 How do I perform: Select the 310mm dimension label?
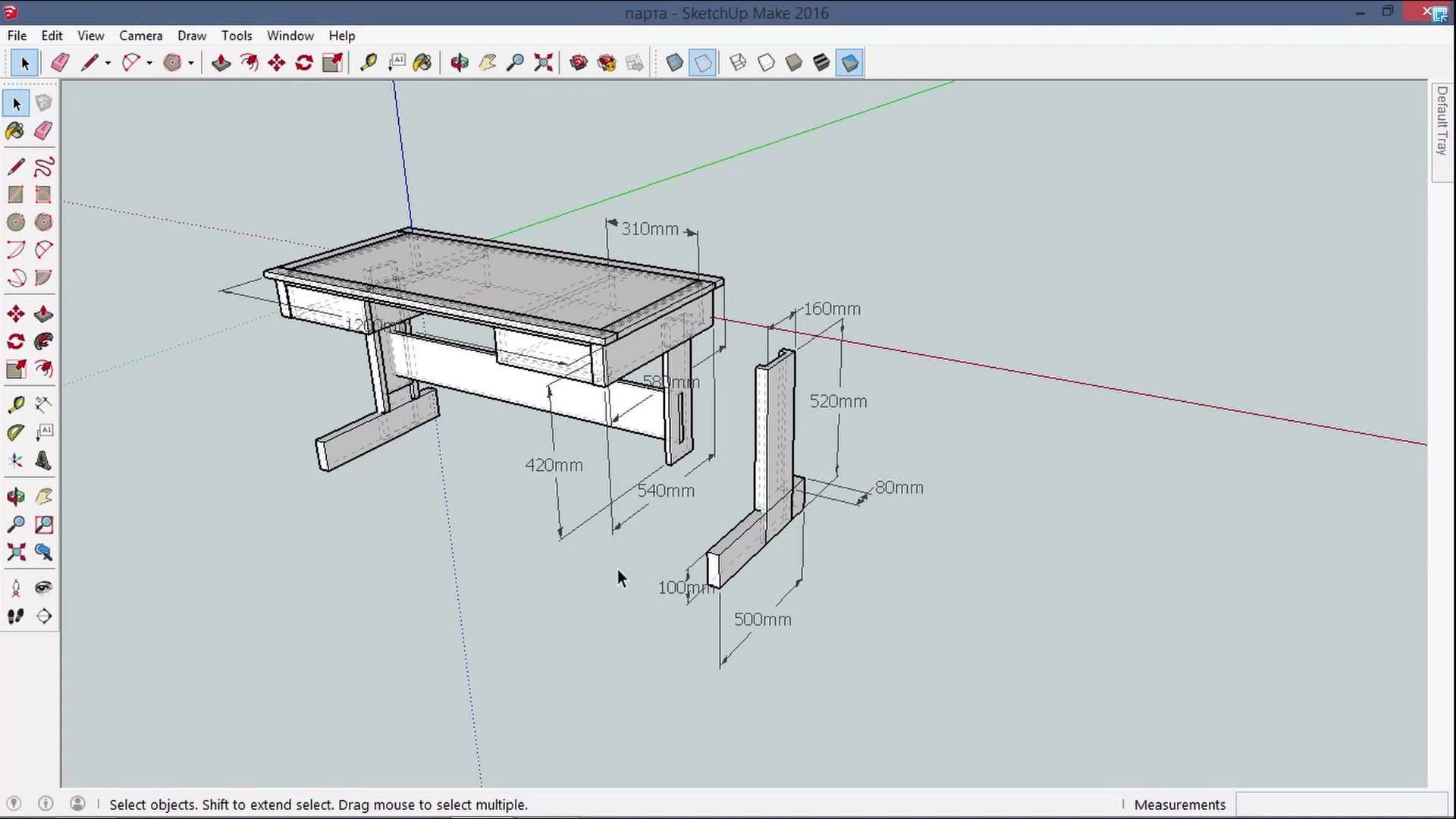click(650, 229)
